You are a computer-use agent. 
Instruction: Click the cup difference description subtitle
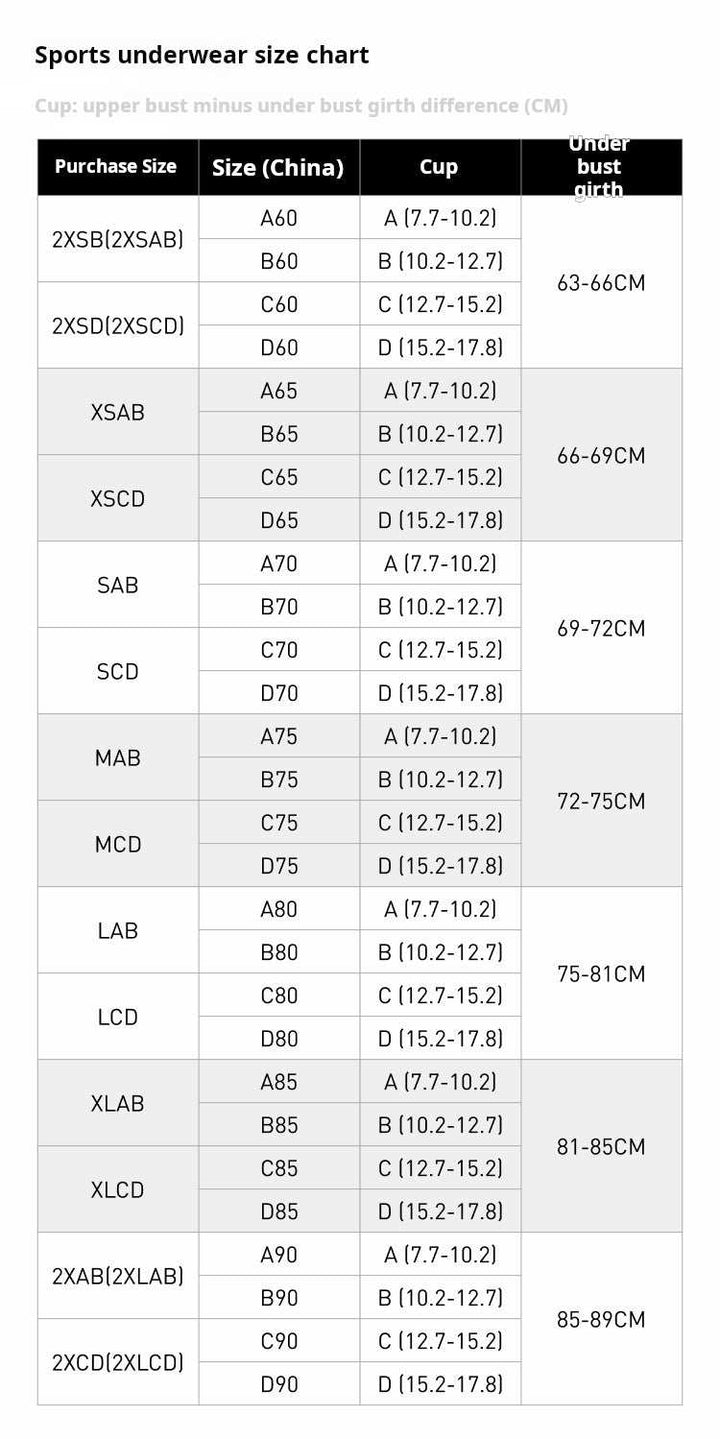click(x=301, y=106)
